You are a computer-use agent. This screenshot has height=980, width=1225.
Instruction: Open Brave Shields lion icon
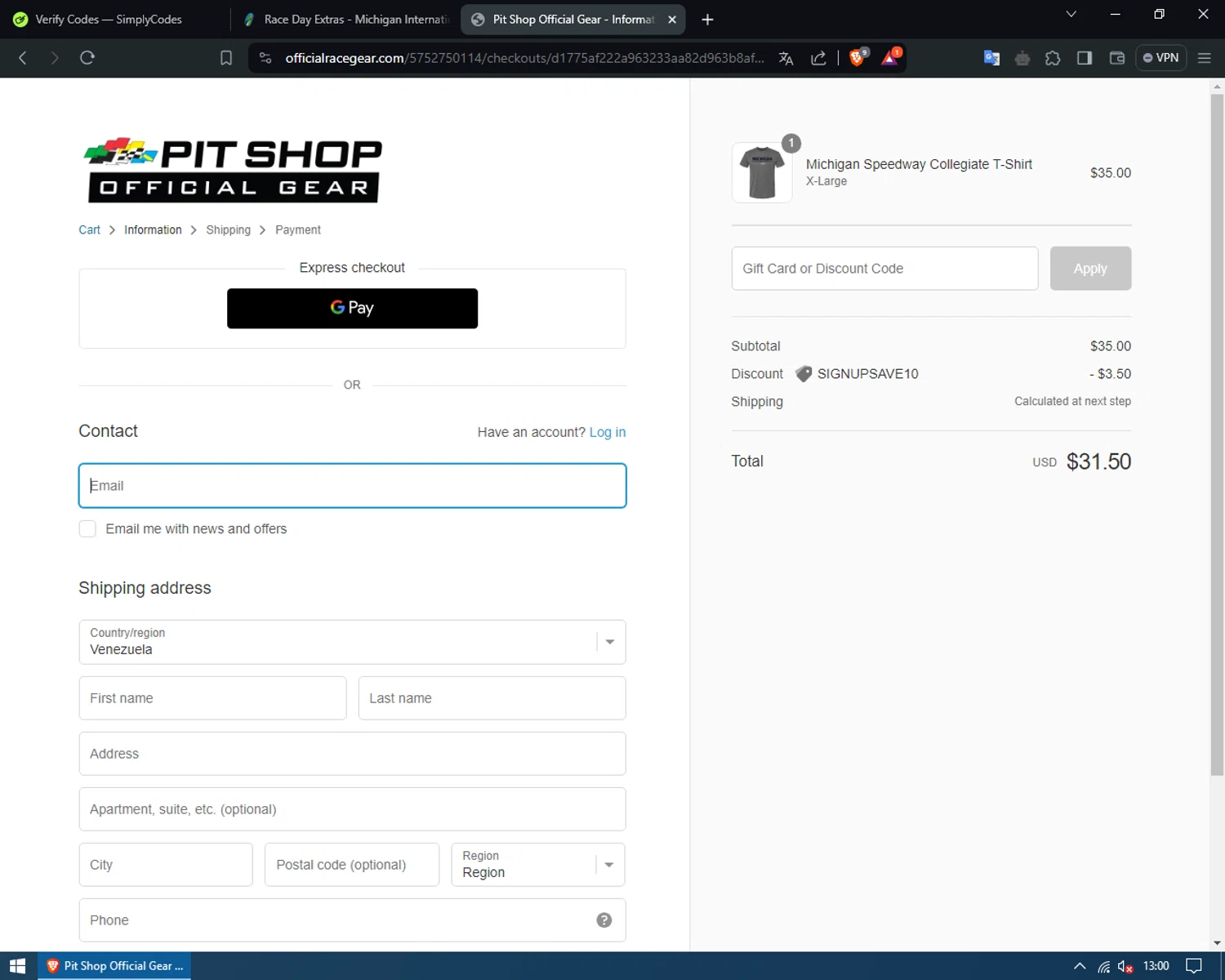pos(857,57)
